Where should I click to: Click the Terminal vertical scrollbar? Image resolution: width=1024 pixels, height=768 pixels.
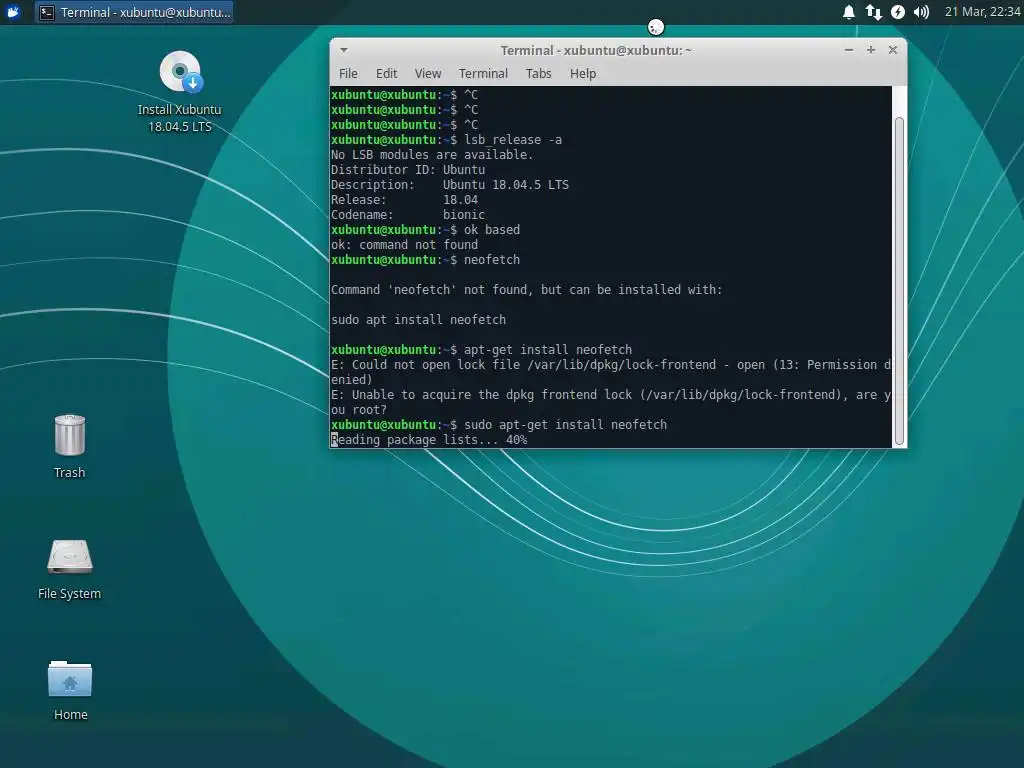click(899, 281)
